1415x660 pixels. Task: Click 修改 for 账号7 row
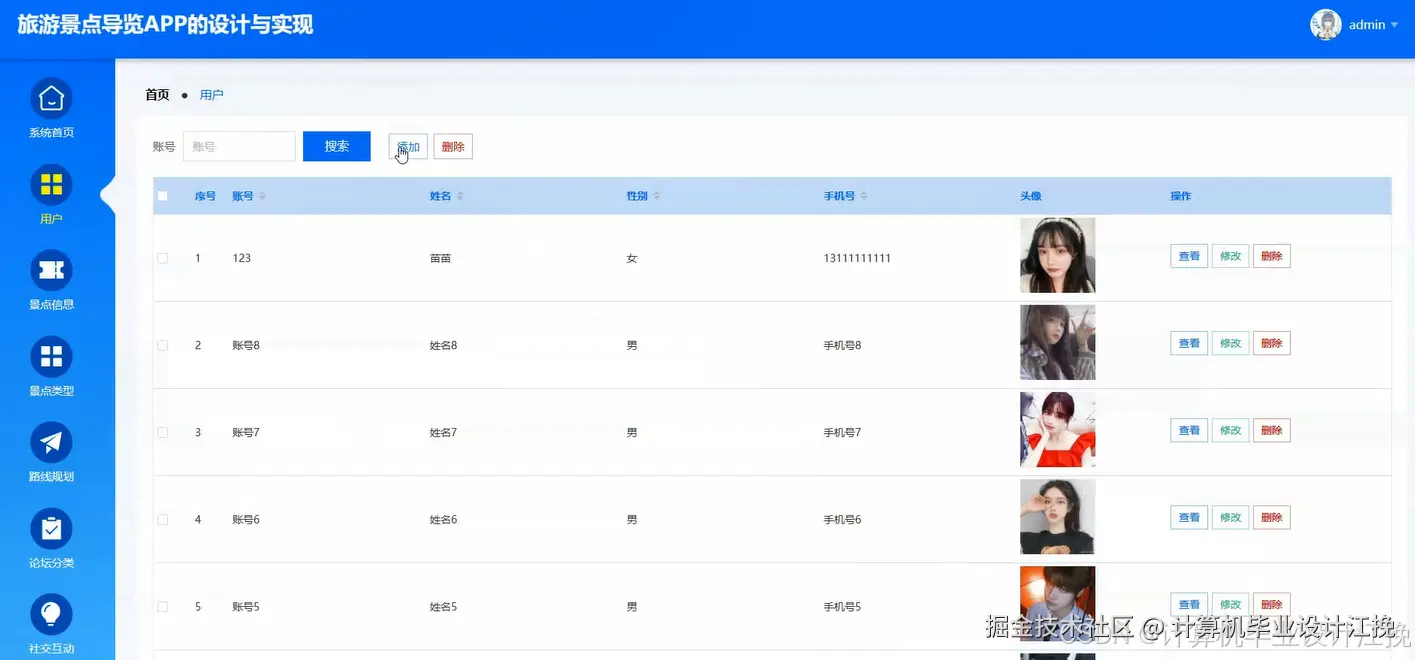tap(1230, 431)
